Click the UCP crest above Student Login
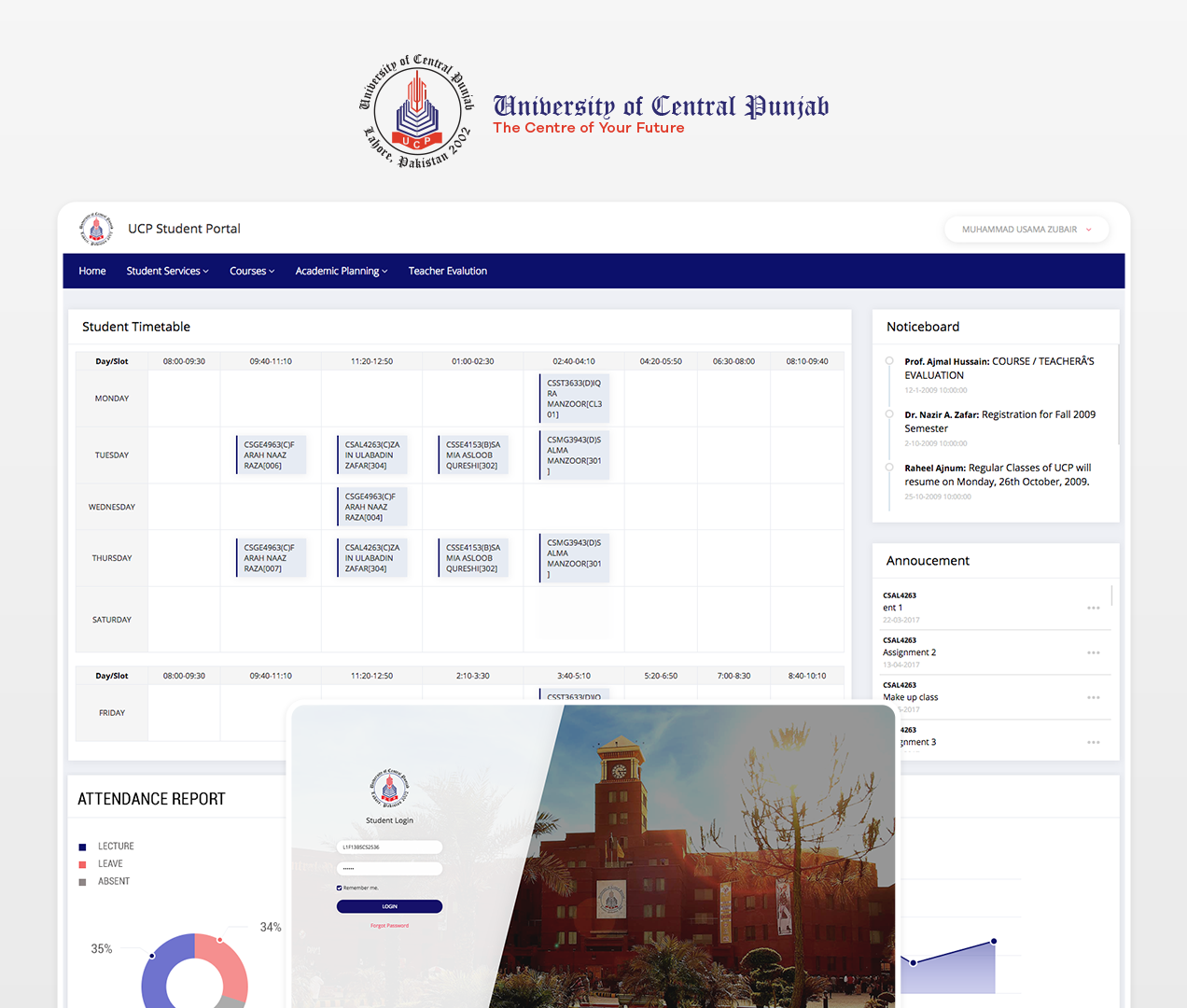The image size is (1187, 1008). tap(389, 789)
